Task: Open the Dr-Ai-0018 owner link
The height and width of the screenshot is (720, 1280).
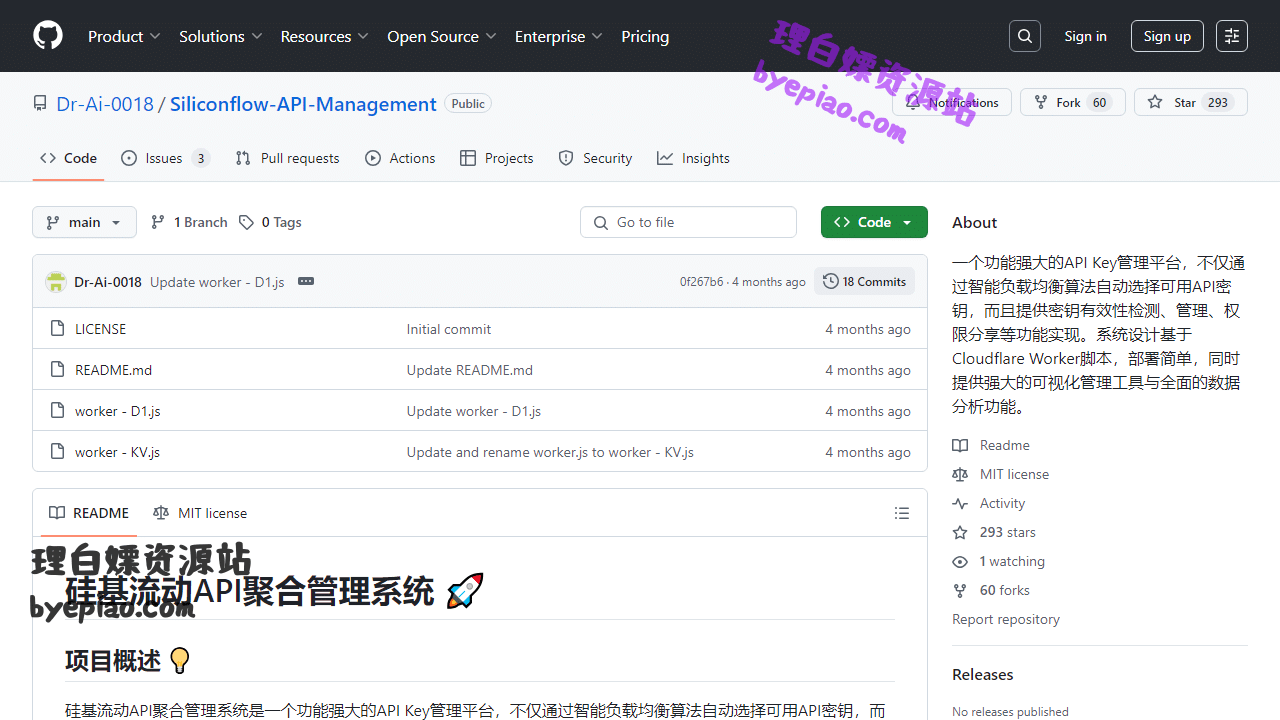Action: pos(105,104)
